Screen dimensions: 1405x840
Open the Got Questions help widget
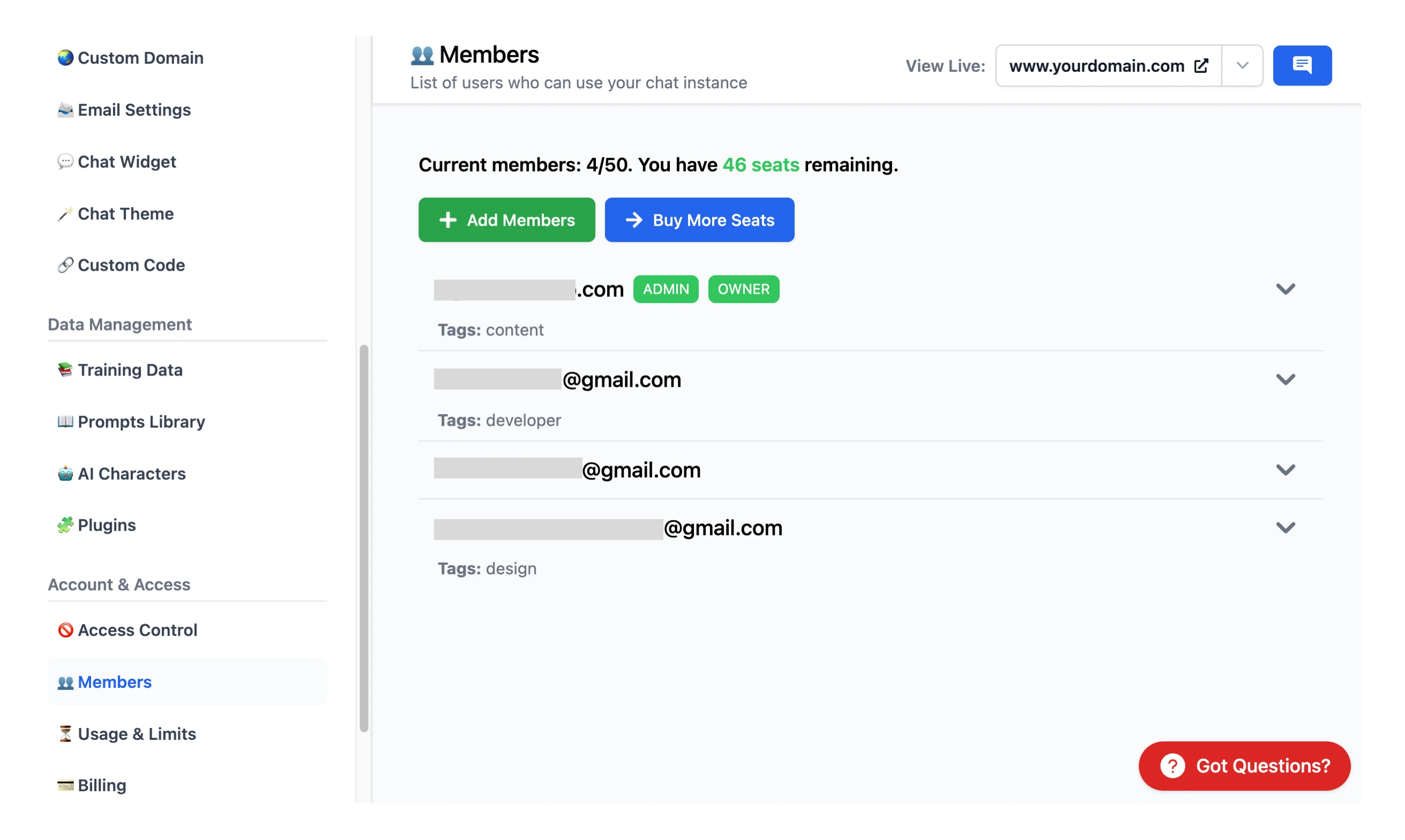point(1243,766)
